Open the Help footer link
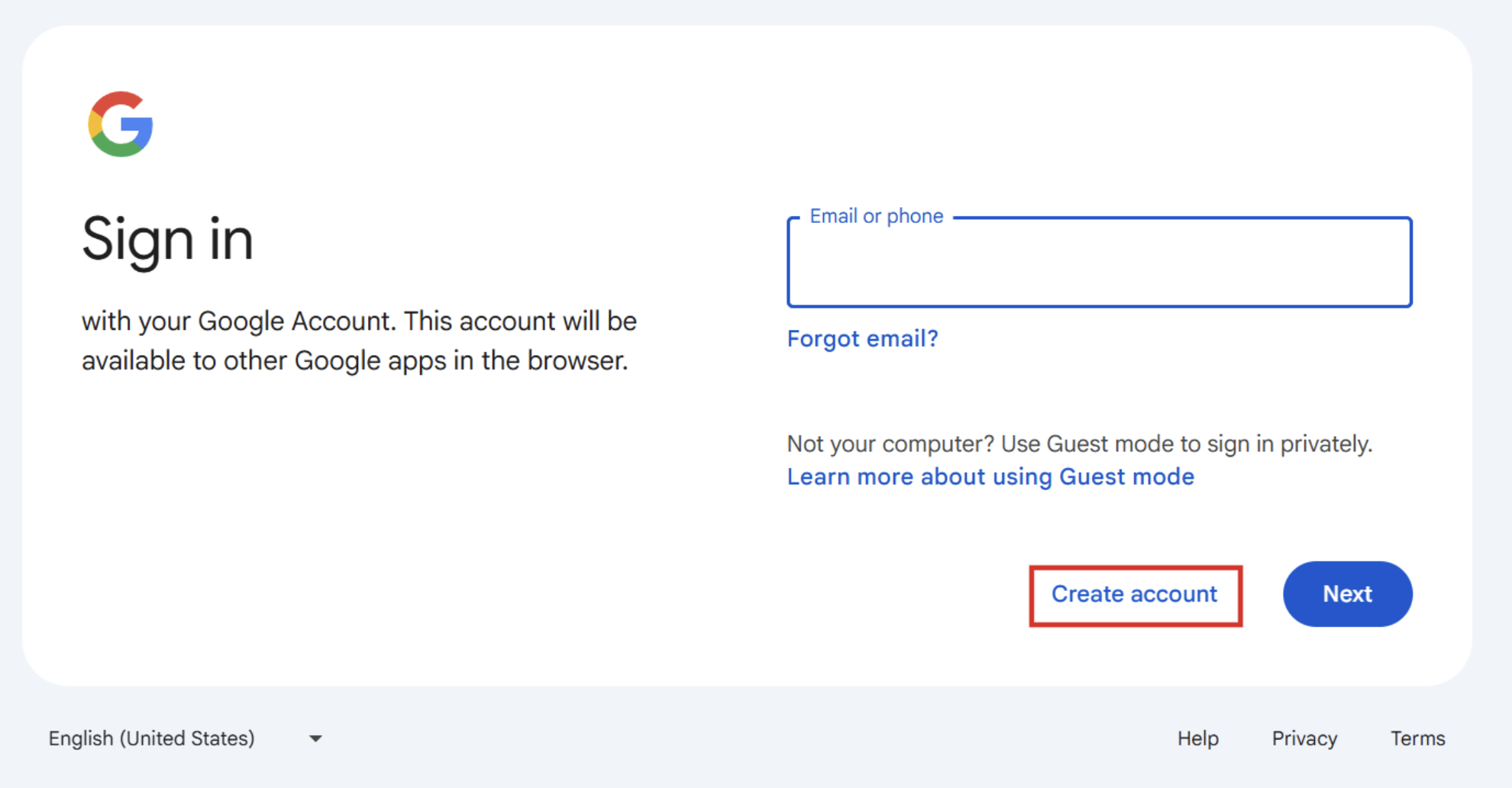The width and height of the screenshot is (1512, 788). coord(1197,738)
